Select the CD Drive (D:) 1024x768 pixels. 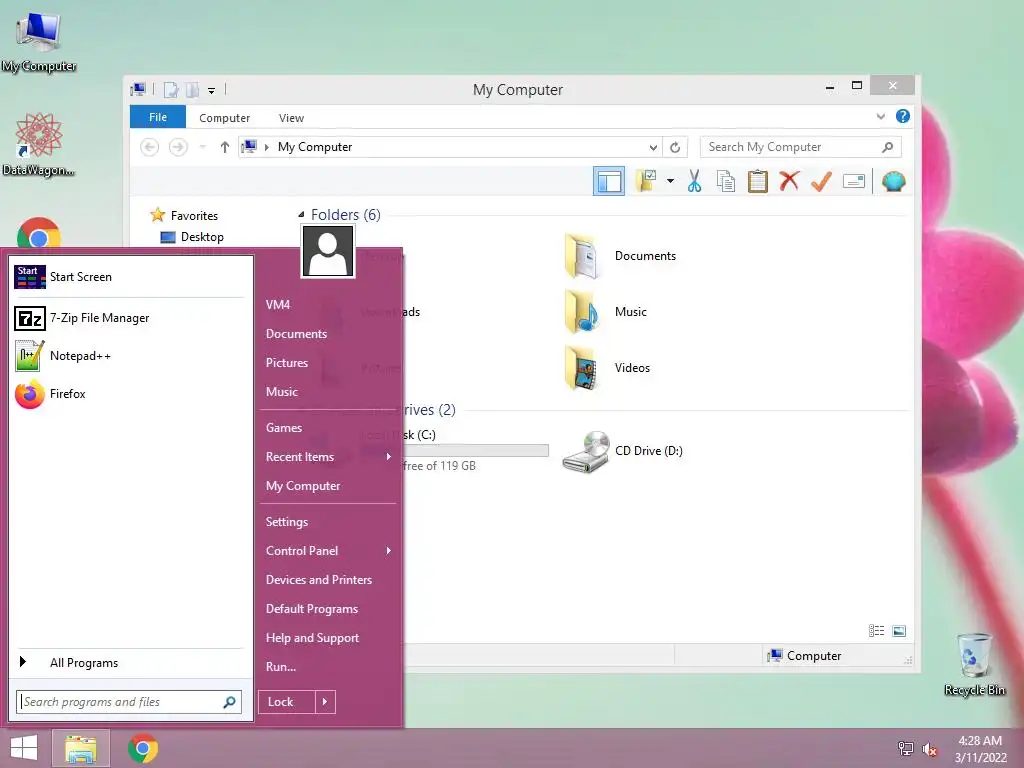(622, 451)
